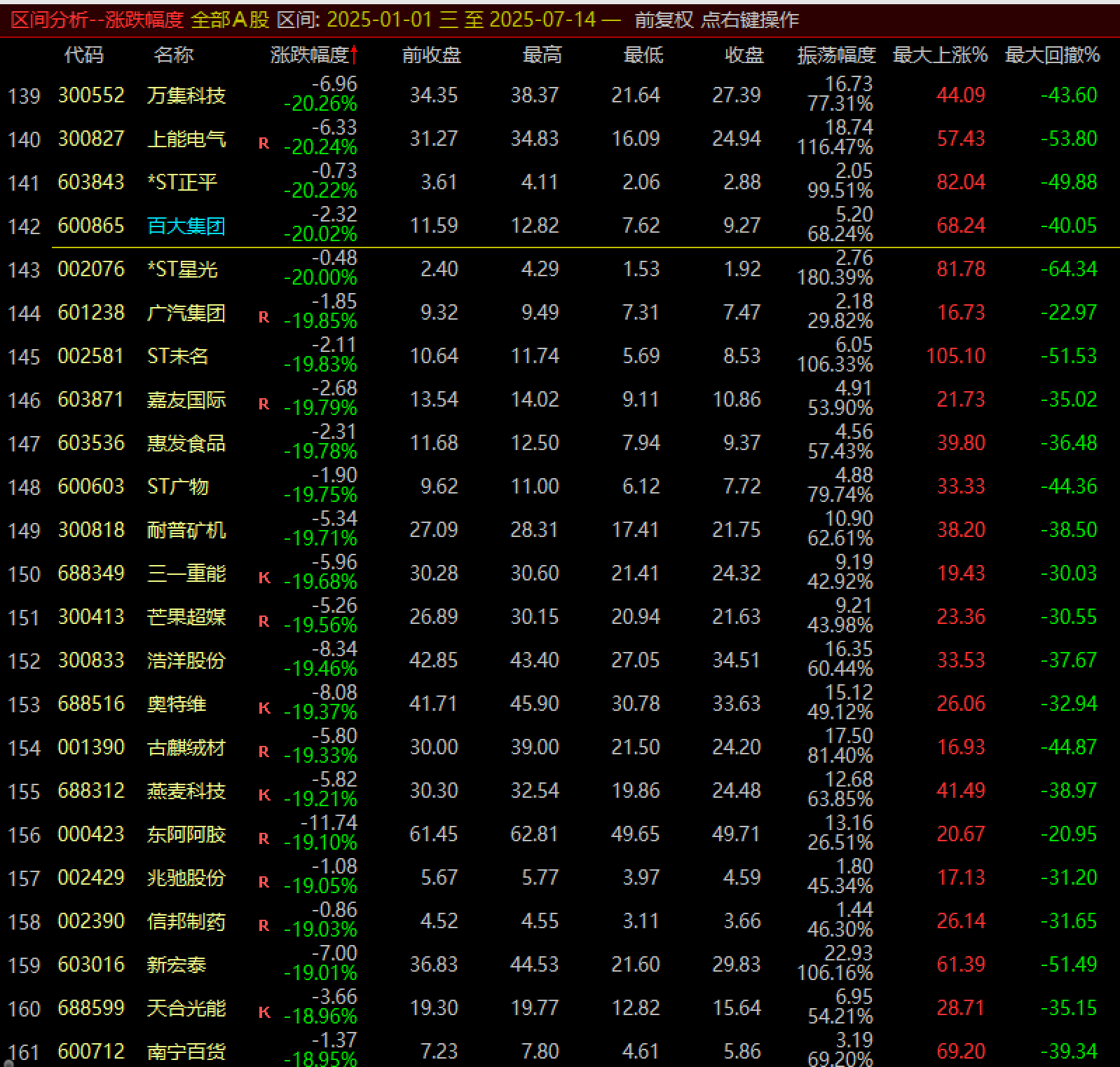Select stock name 嘉友国际
Image resolution: width=1120 pixels, height=1067 pixels.
186,400
